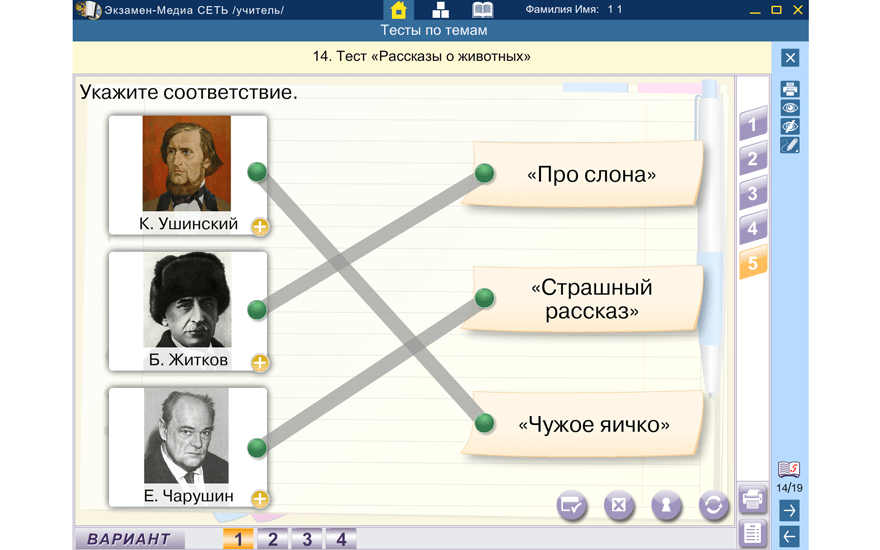Select the pencil drawing tool icon
Image resolution: width=880 pixels, height=550 pixels.
[x=790, y=145]
